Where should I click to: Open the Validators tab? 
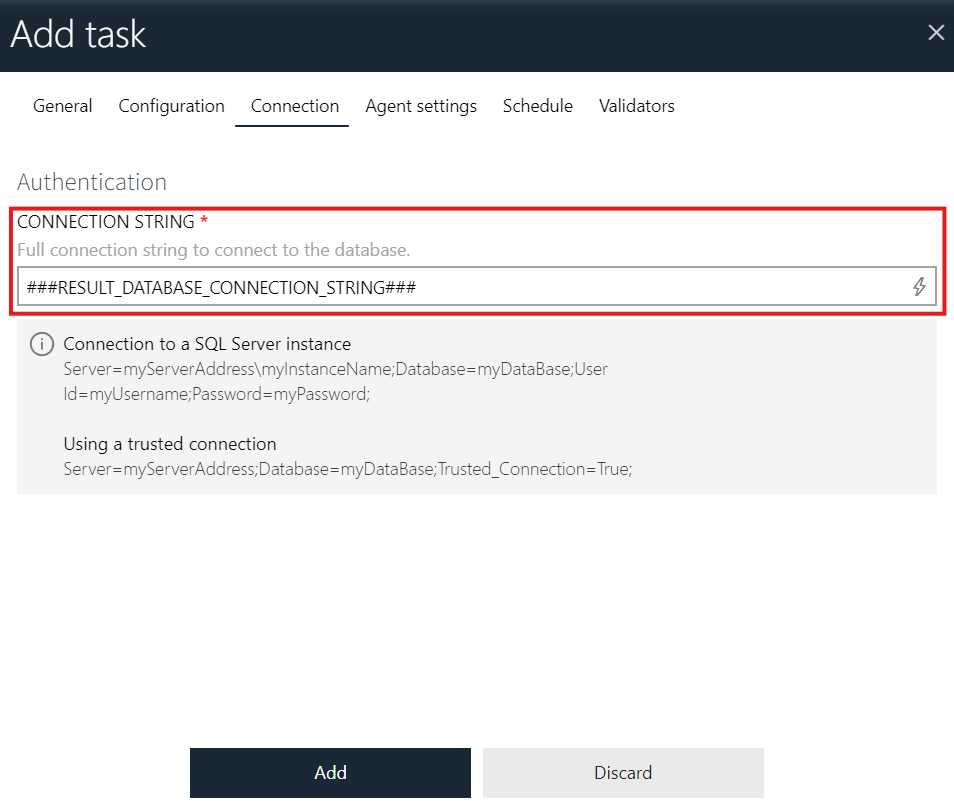(x=636, y=106)
